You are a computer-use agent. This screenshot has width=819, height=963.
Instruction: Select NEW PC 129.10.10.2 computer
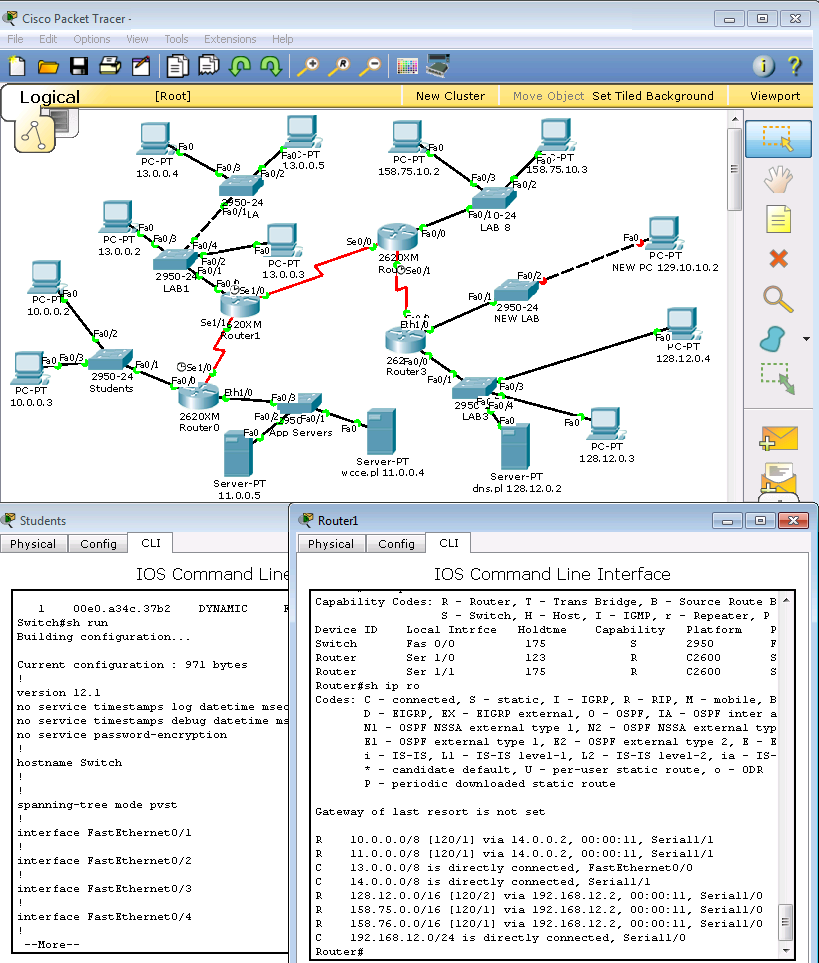pyautogui.click(x=665, y=233)
